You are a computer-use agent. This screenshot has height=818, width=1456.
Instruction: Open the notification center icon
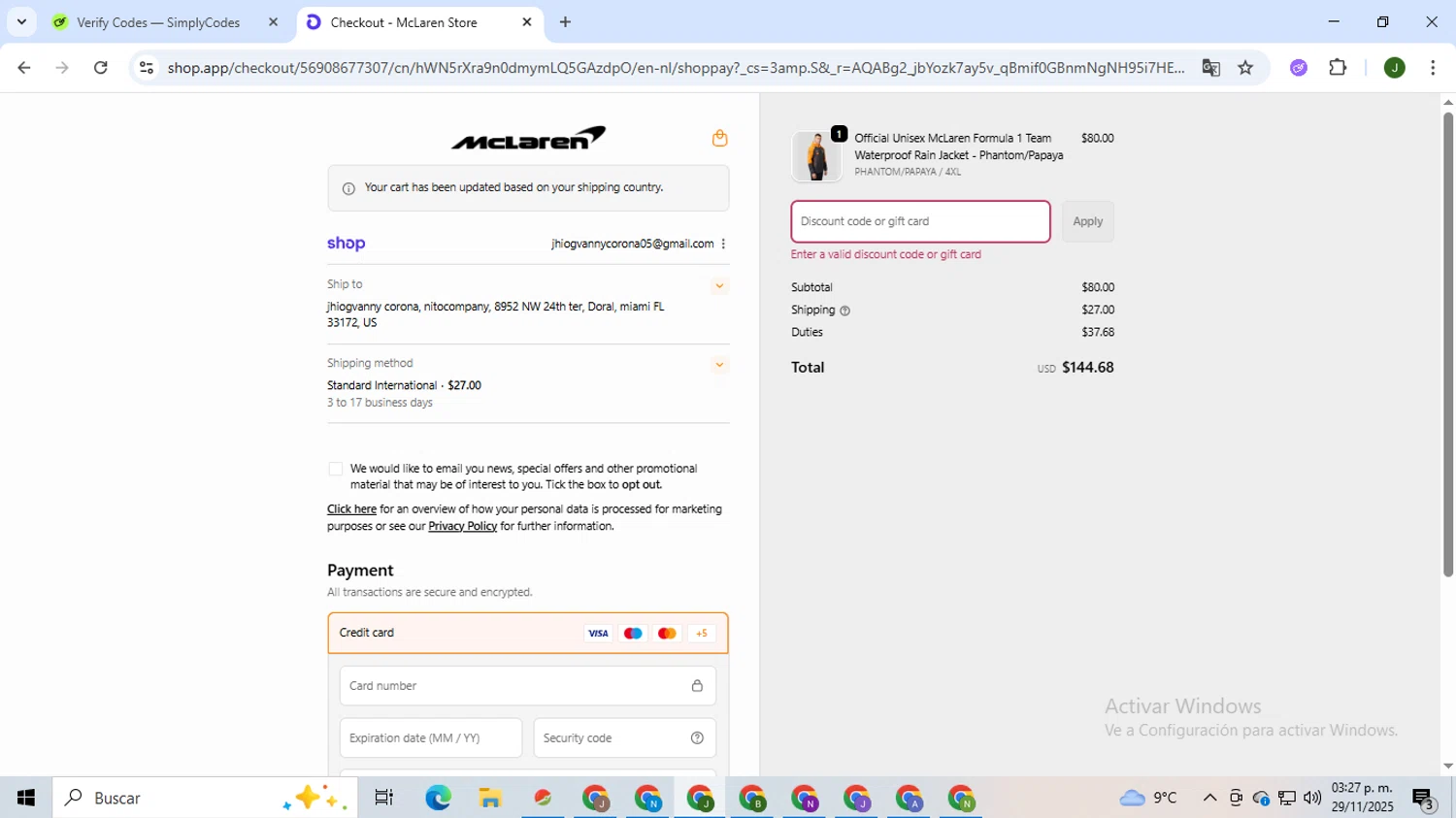(1424, 799)
